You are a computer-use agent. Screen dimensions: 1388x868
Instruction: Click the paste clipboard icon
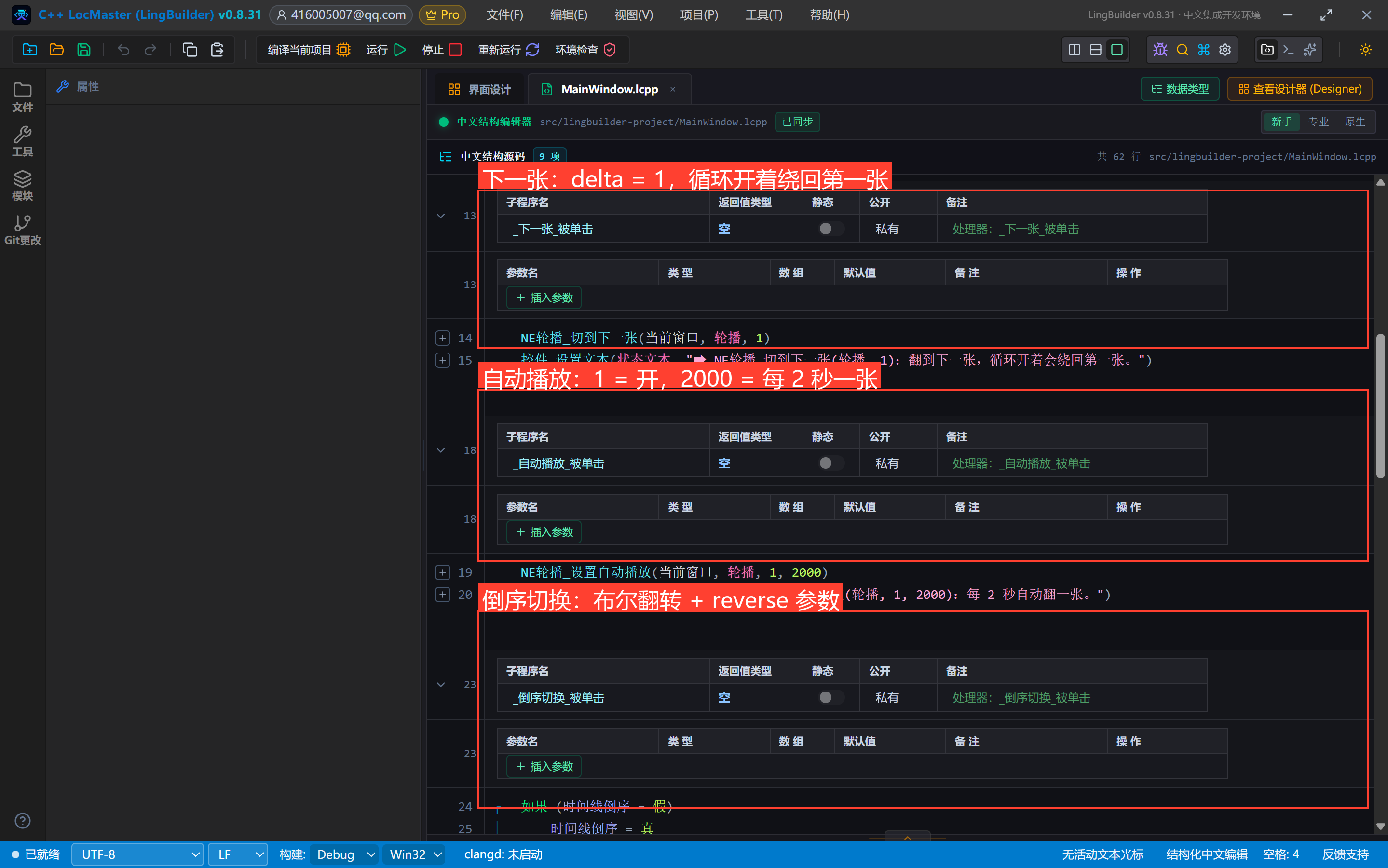coord(217,50)
